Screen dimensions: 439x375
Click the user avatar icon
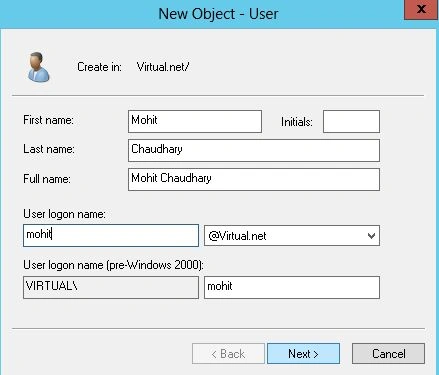(x=39, y=67)
